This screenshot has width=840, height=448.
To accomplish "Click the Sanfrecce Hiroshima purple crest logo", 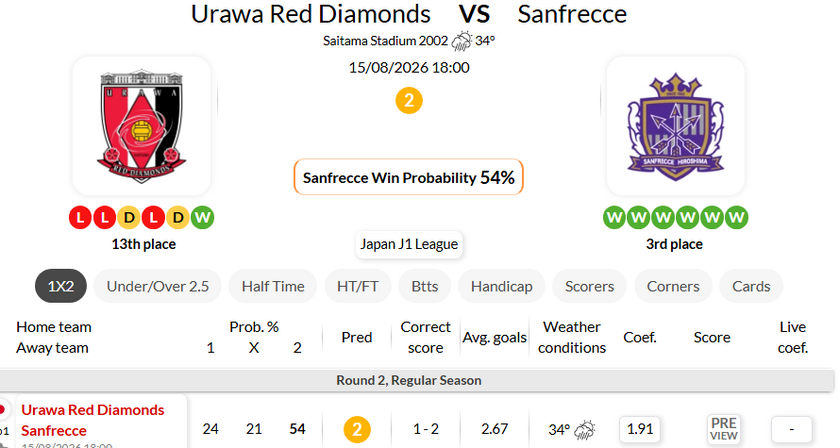I will point(676,126).
